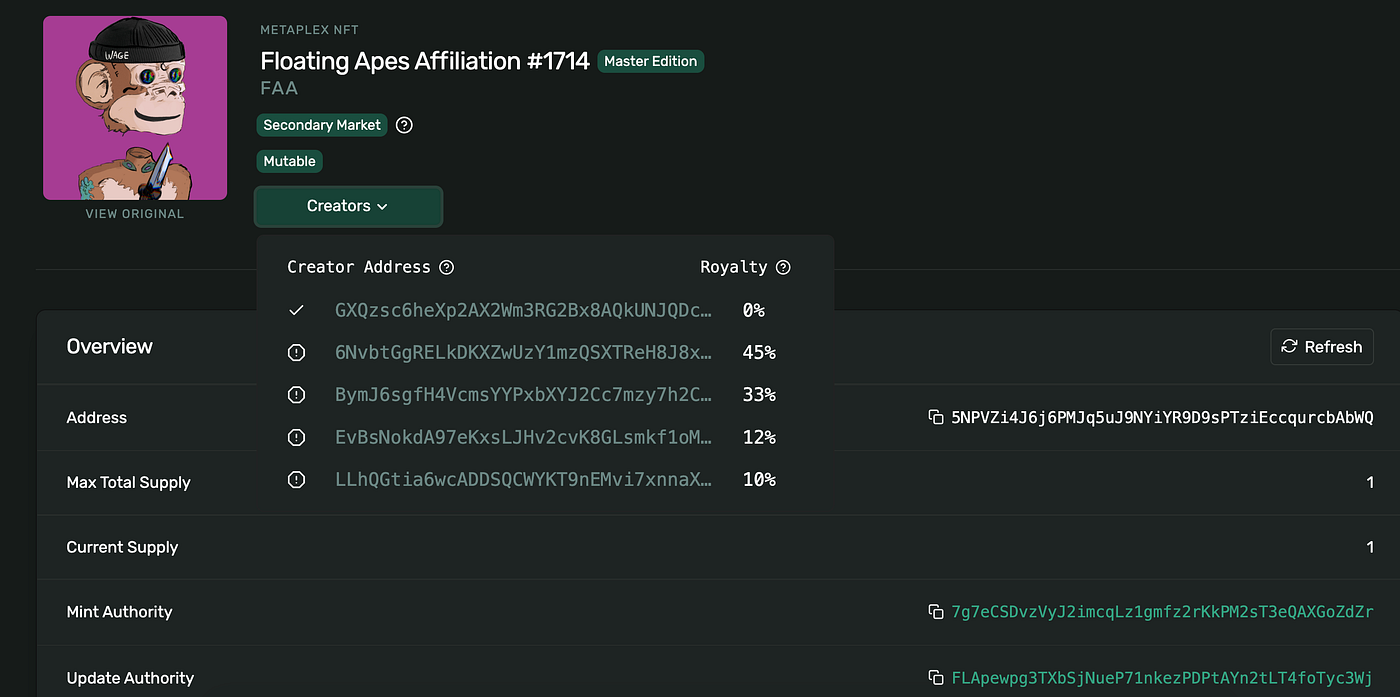Click the 45% royalty value

coord(759,352)
